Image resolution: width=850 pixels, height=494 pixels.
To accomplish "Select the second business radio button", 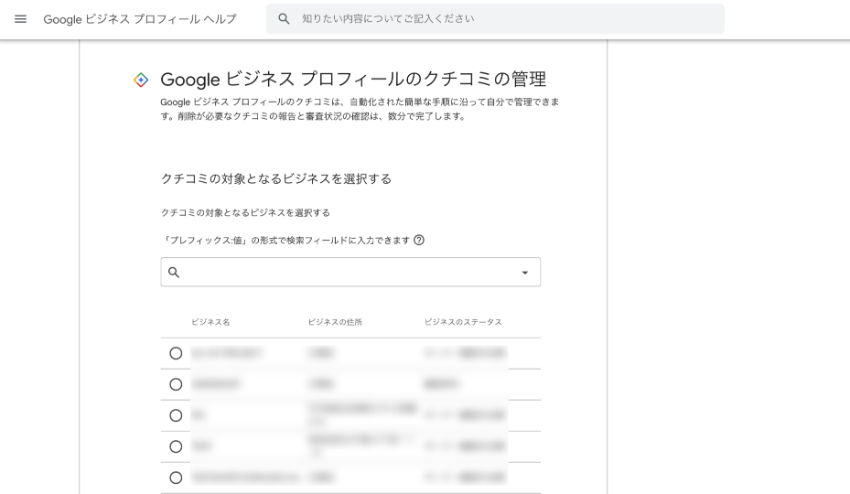I will (x=176, y=384).
